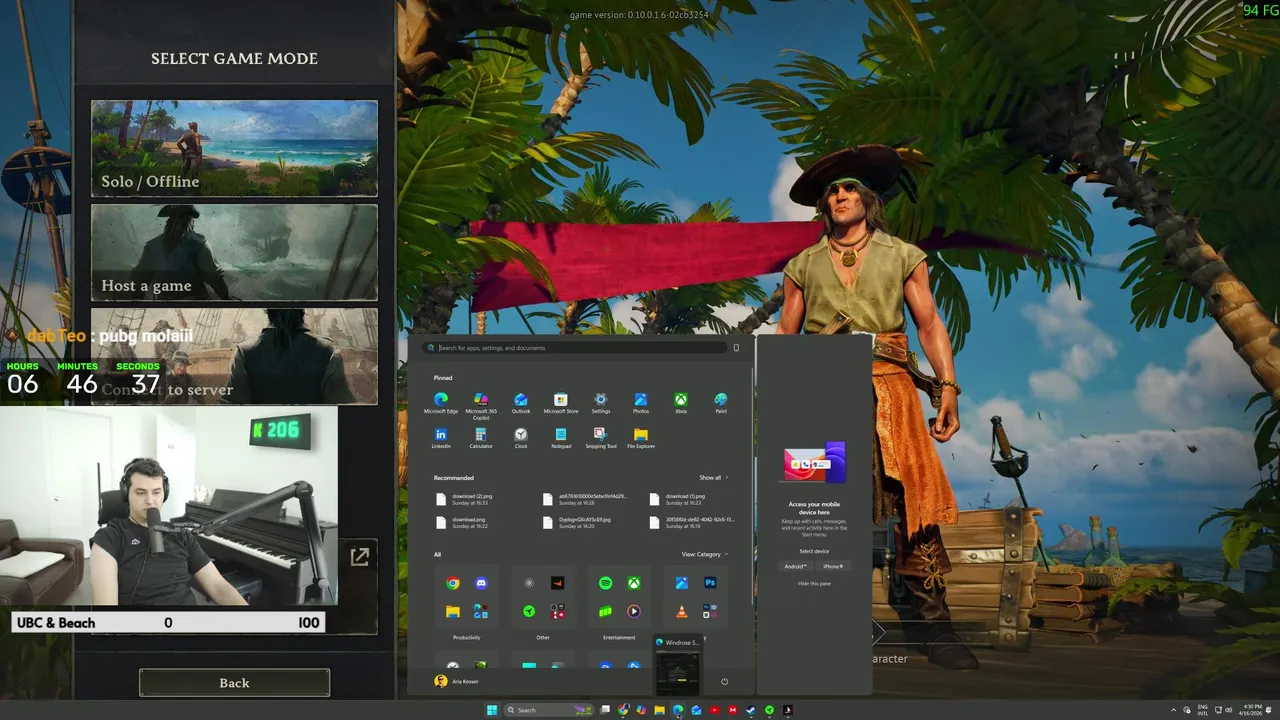The height and width of the screenshot is (720, 1280).
Task: Choose the Host a game mode
Action: pyautogui.click(x=234, y=252)
